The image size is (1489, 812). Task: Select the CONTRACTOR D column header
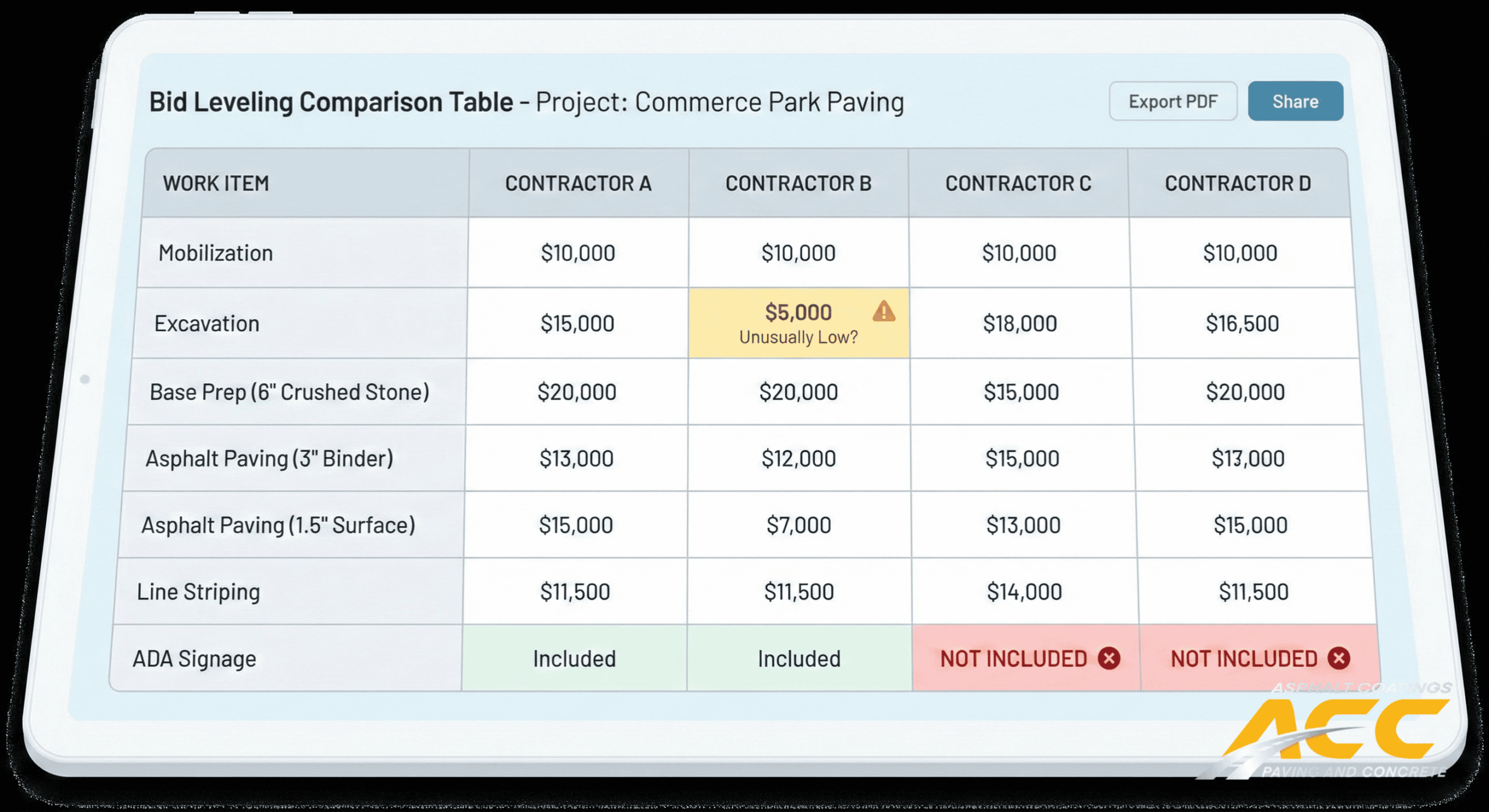1238,183
